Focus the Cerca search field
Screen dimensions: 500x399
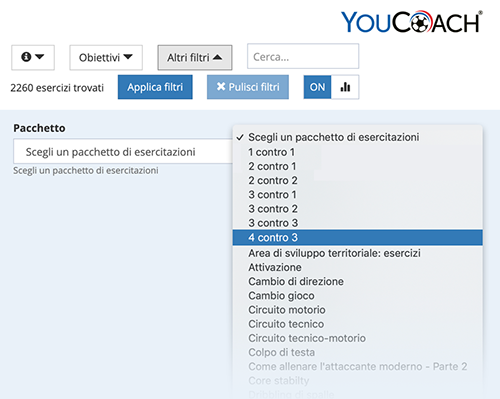pyautogui.click(x=303, y=56)
